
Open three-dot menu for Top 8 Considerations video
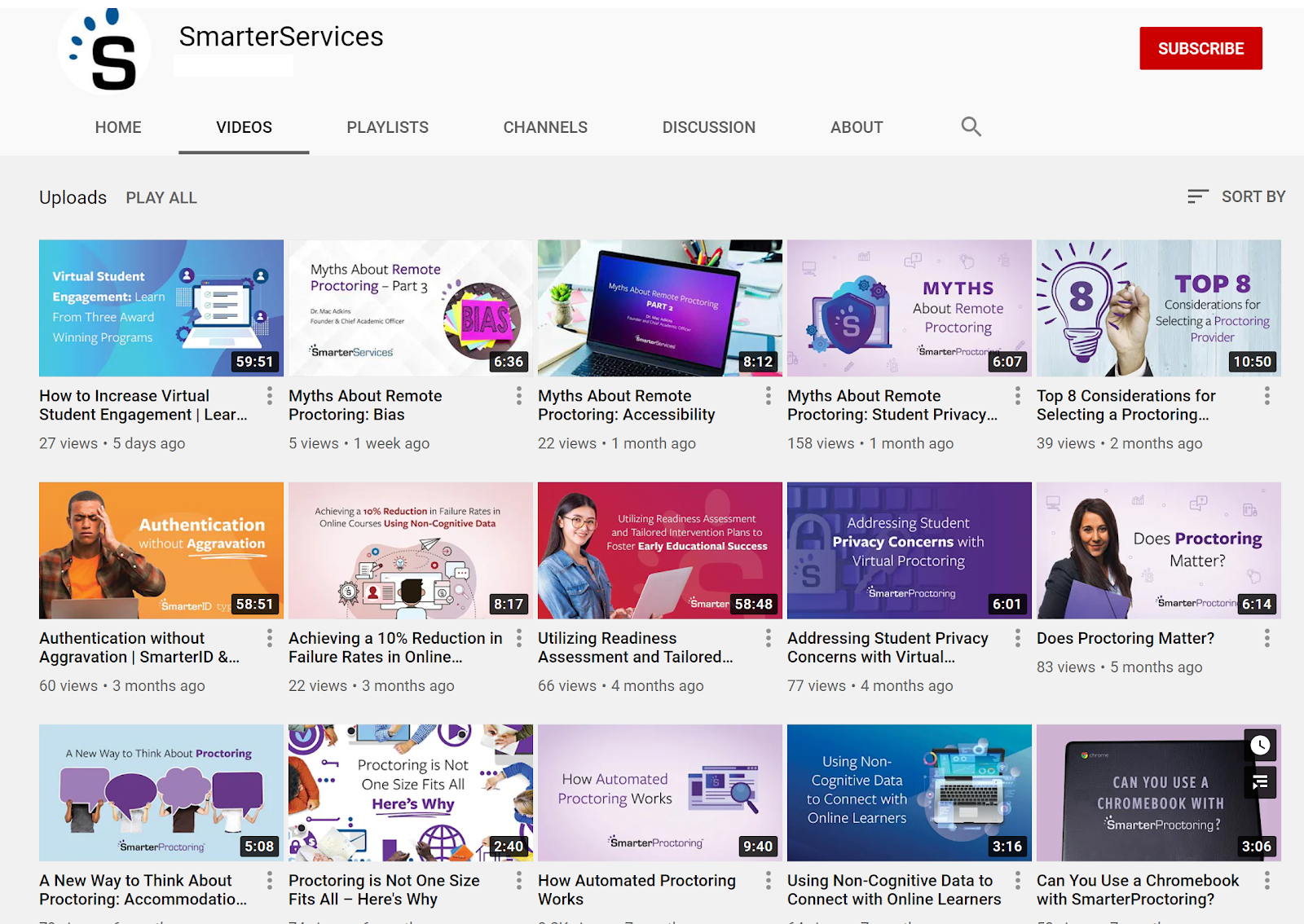(1267, 396)
